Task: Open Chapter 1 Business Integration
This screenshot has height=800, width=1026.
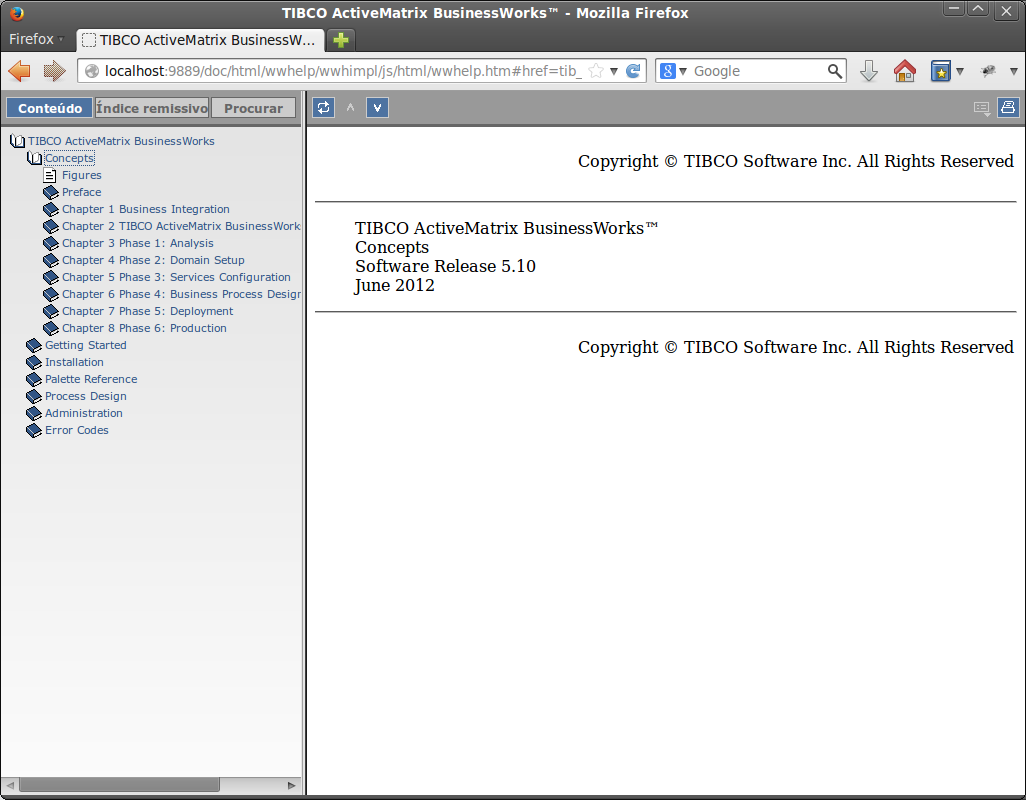Action: point(145,209)
